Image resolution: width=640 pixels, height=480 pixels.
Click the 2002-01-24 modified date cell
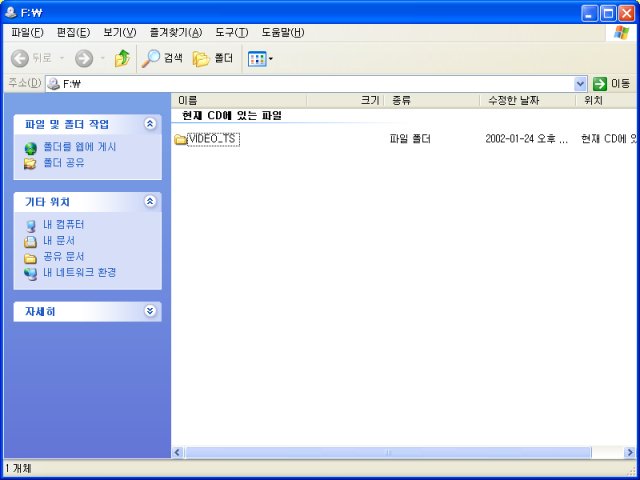[x=526, y=139]
